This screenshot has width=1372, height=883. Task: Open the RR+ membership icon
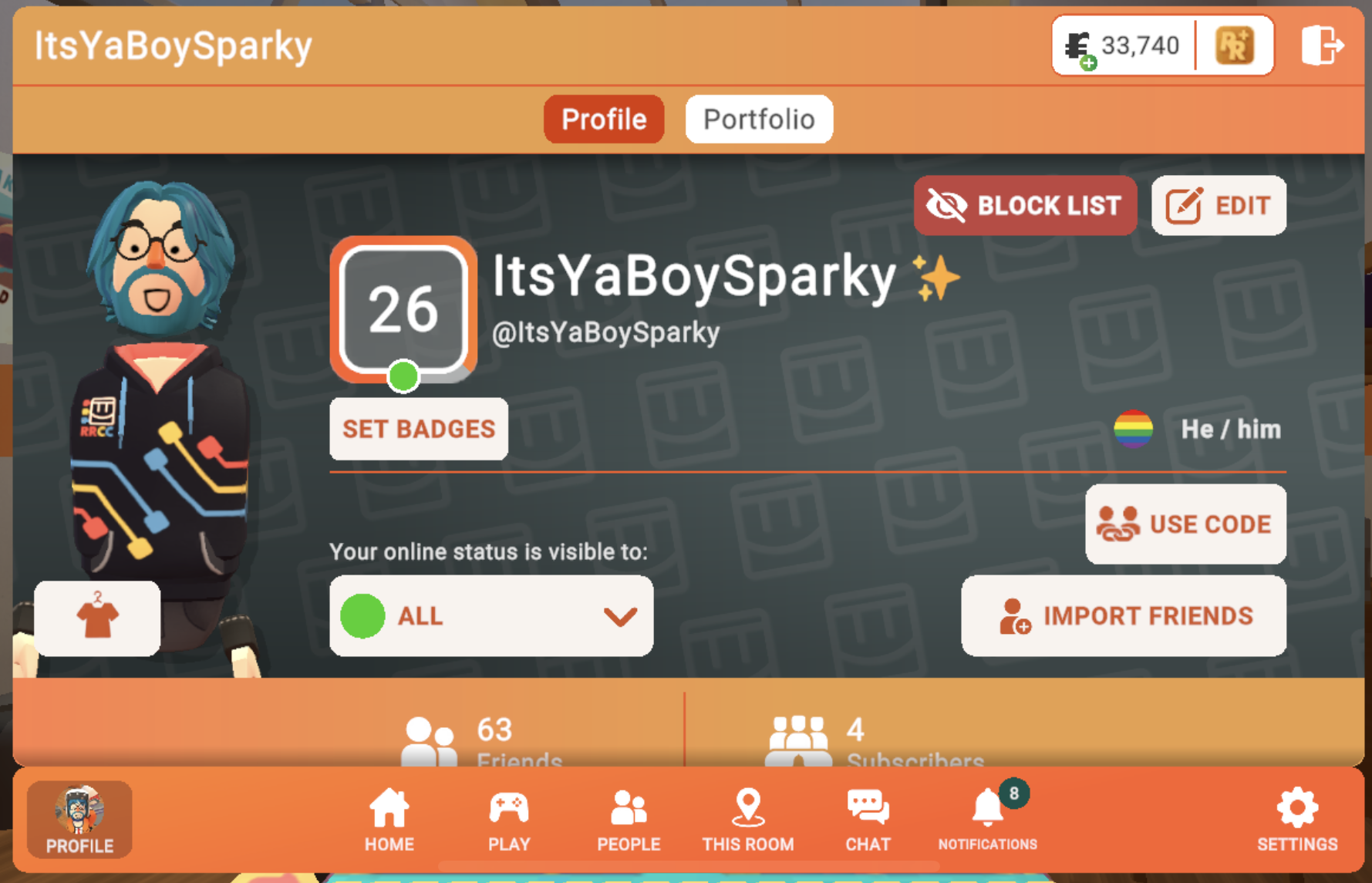pyautogui.click(x=1234, y=45)
